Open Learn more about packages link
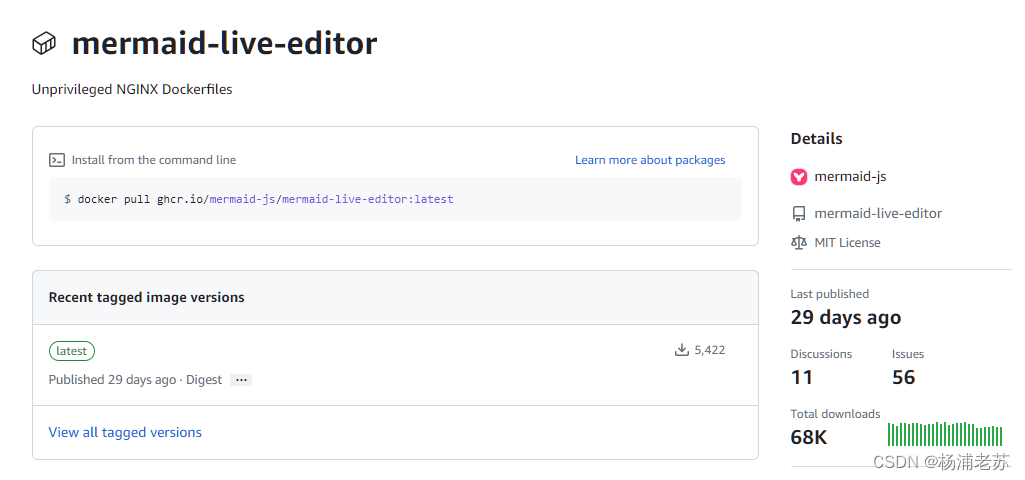Image resolution: width=1025 pixels, height=480 pixels. click(650, 160)
